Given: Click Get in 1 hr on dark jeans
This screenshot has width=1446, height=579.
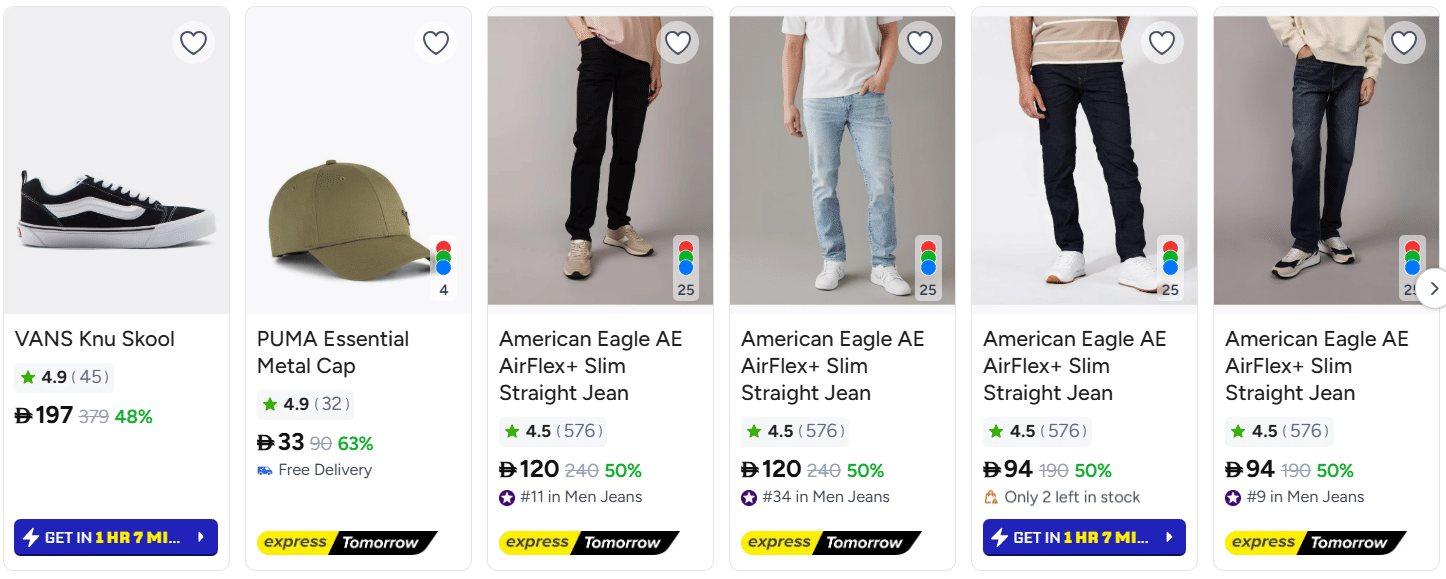Looking at the screenshot, I should 1074,538.
